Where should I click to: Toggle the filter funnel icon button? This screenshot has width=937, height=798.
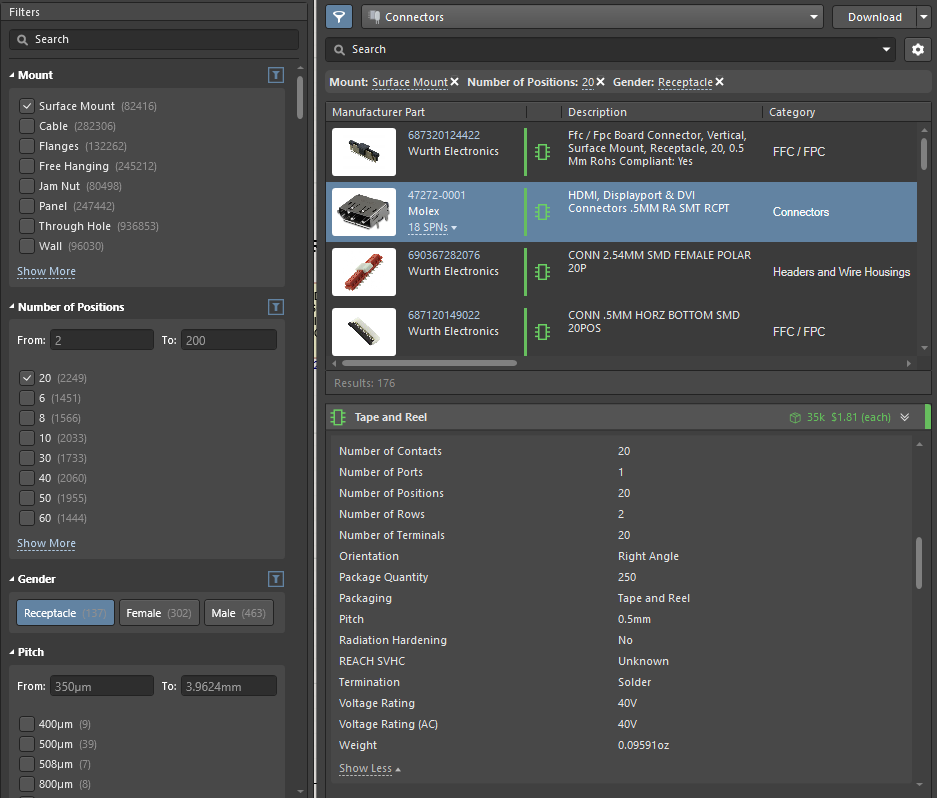[x=339, y=17]
